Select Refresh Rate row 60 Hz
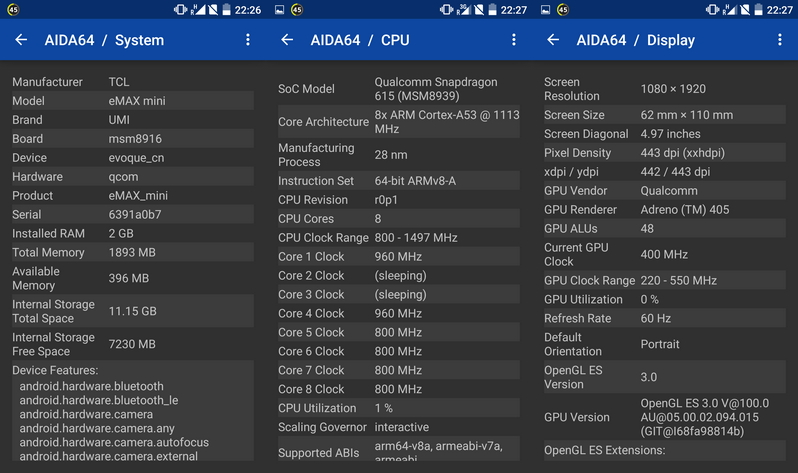This screenshot has width=798, height=473. coord(665,318)
